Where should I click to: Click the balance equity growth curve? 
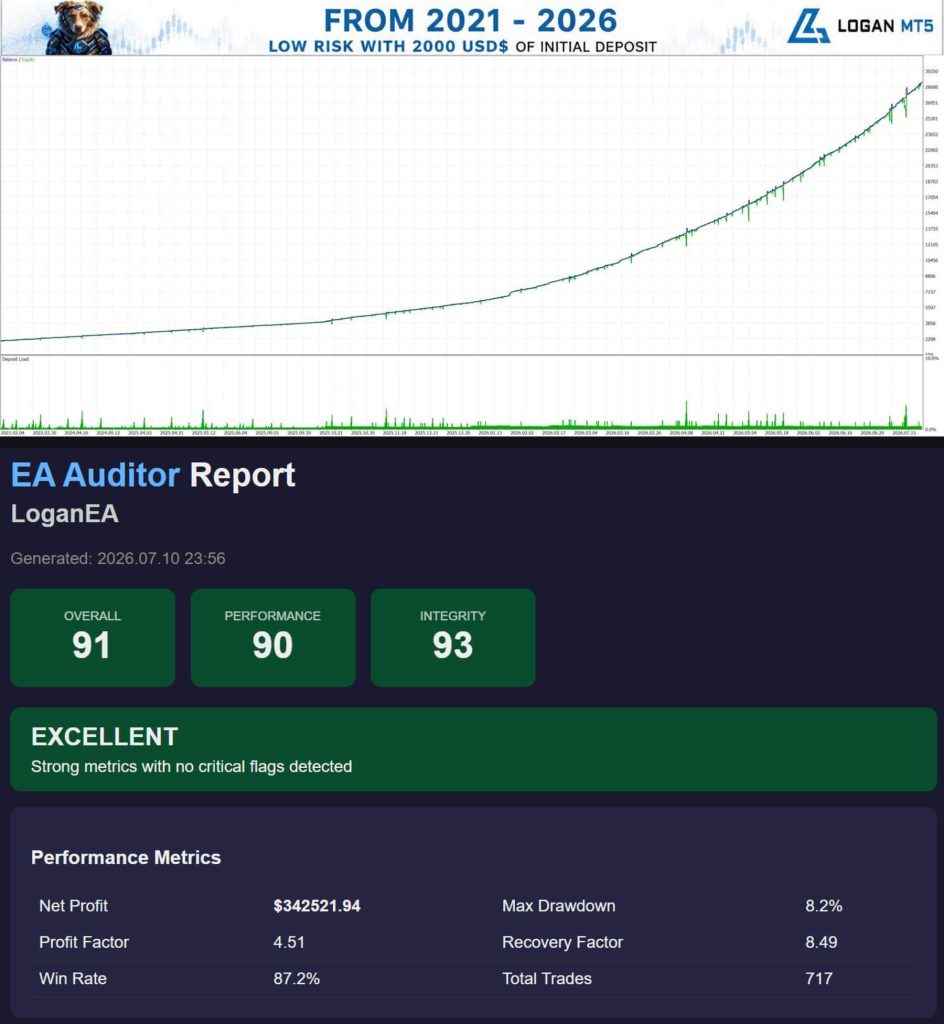[x=462, y=212]
